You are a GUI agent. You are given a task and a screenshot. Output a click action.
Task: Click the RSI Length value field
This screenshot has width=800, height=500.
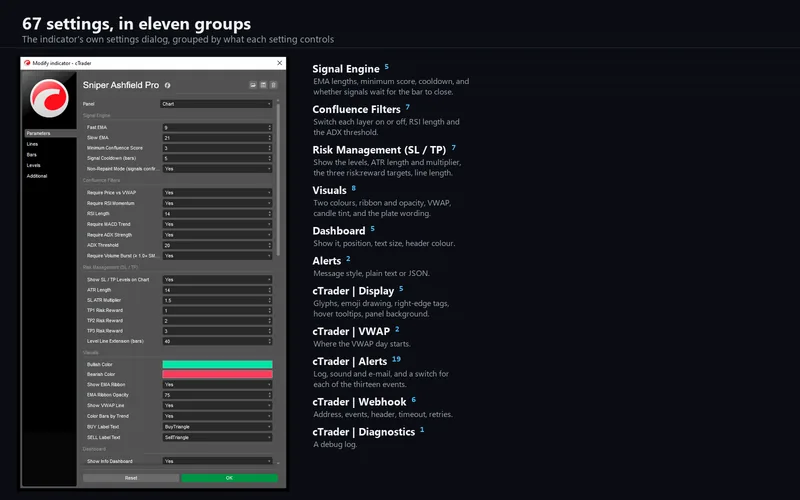point(215,213)
